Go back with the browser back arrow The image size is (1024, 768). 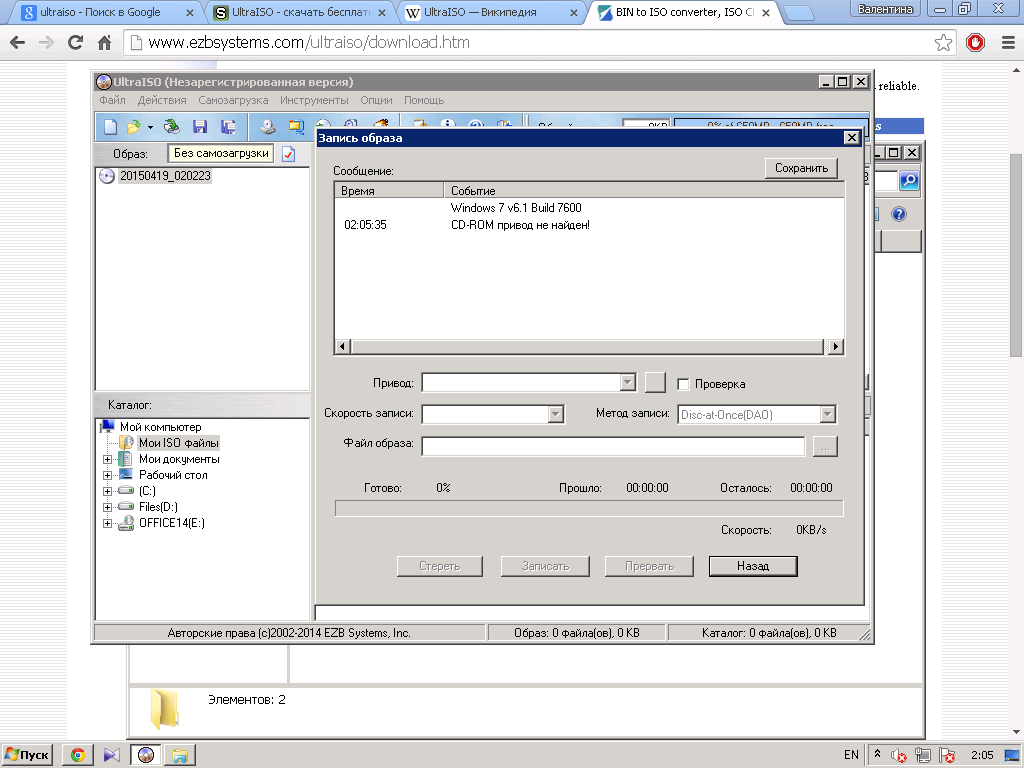18,43
